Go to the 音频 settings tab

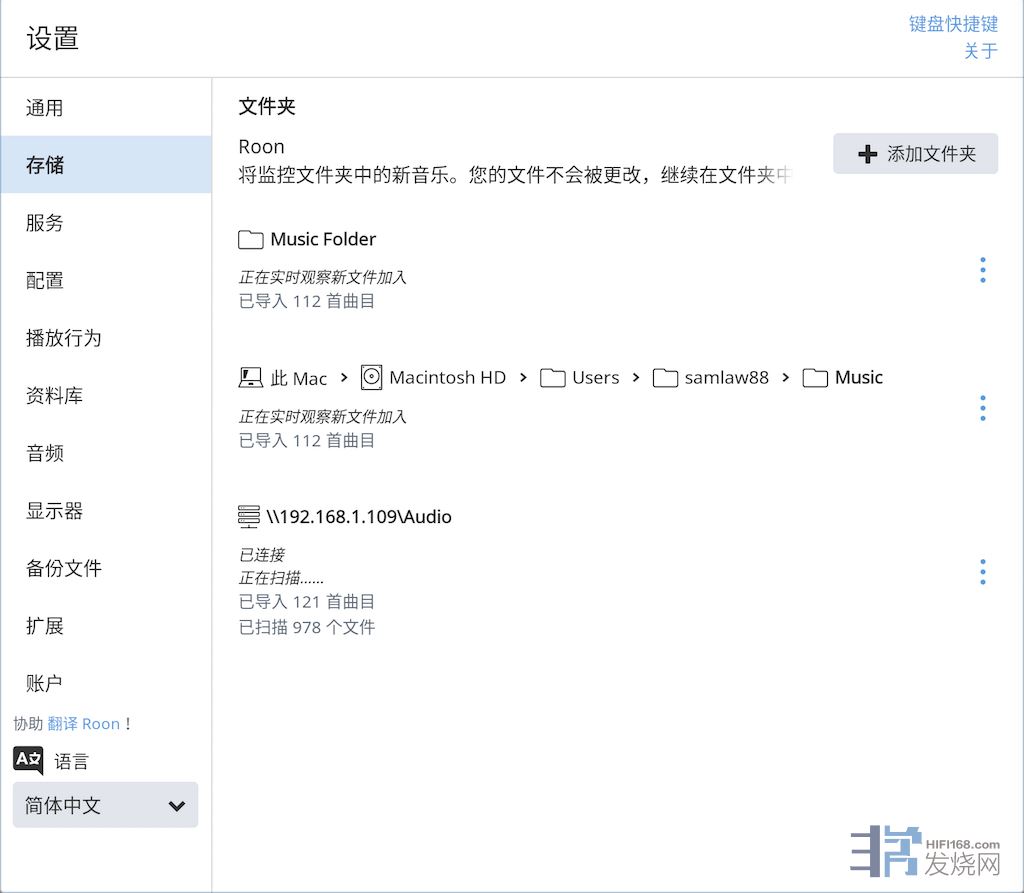click(x=45, y=453)
